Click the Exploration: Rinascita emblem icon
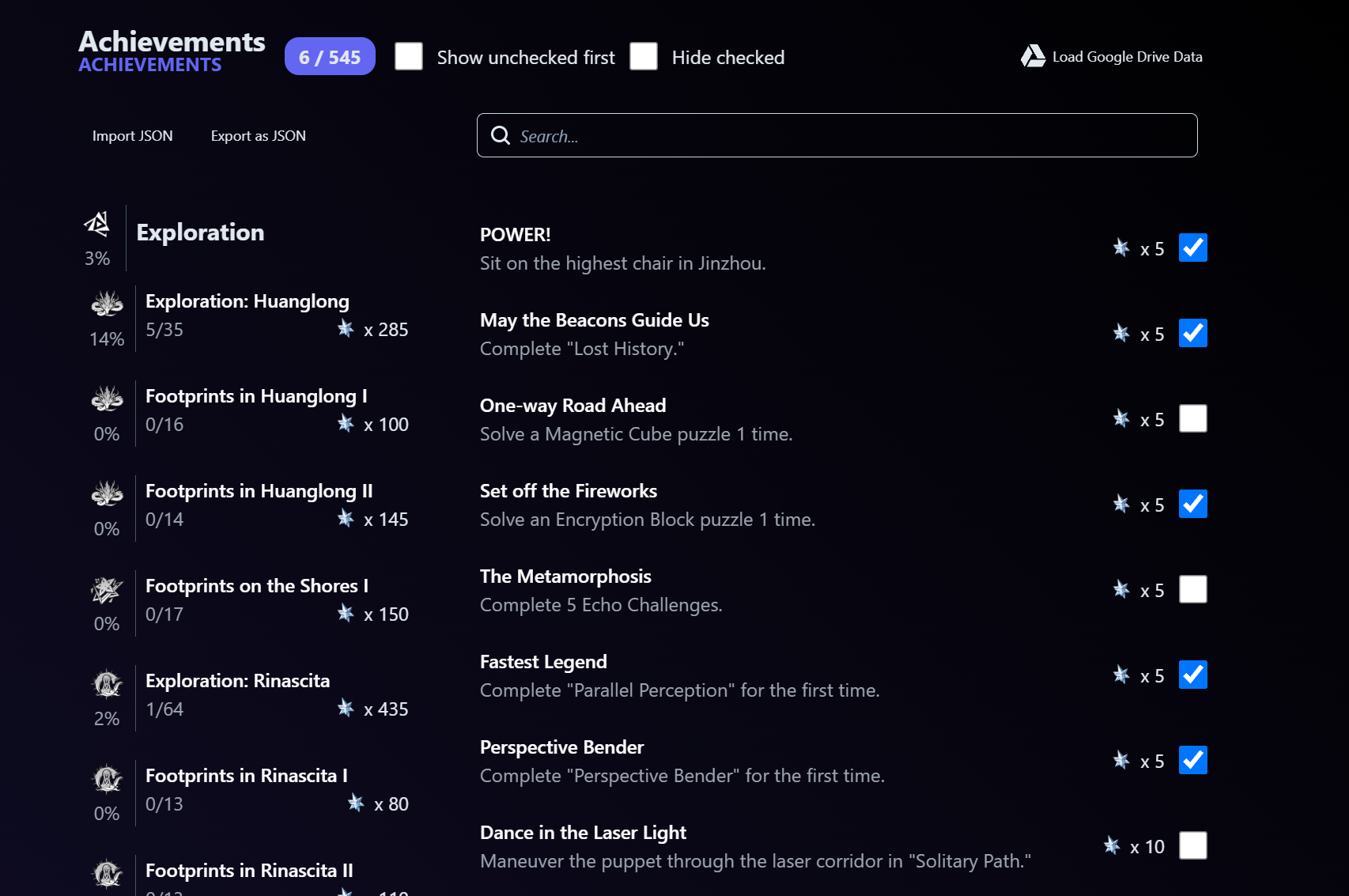 [x=108, y=684]
